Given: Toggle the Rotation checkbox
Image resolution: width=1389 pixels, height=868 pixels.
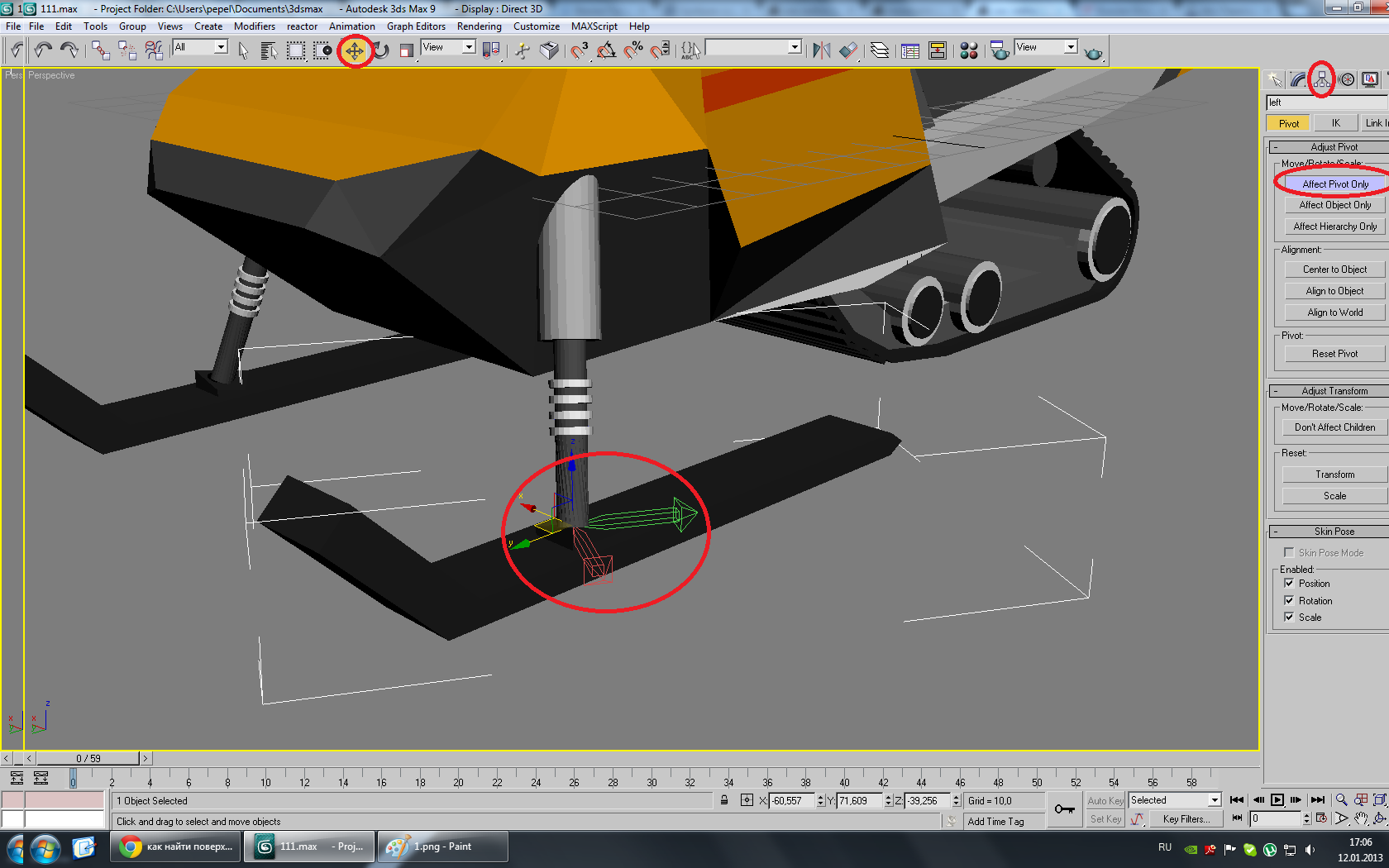Looking at the screenshot, I should tap(1289, 601).
